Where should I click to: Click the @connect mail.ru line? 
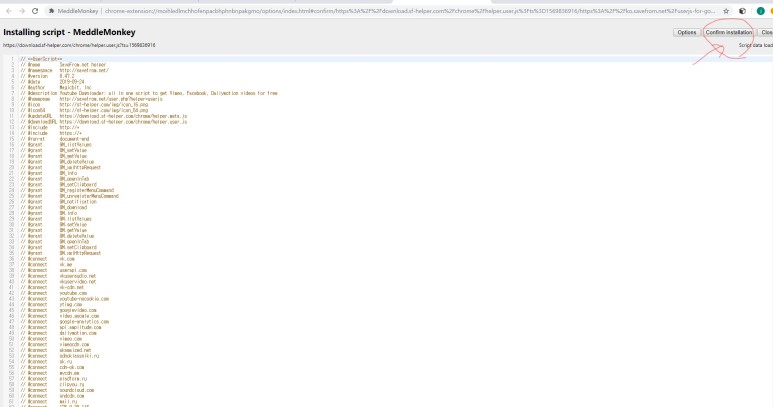tap(48, 402)
